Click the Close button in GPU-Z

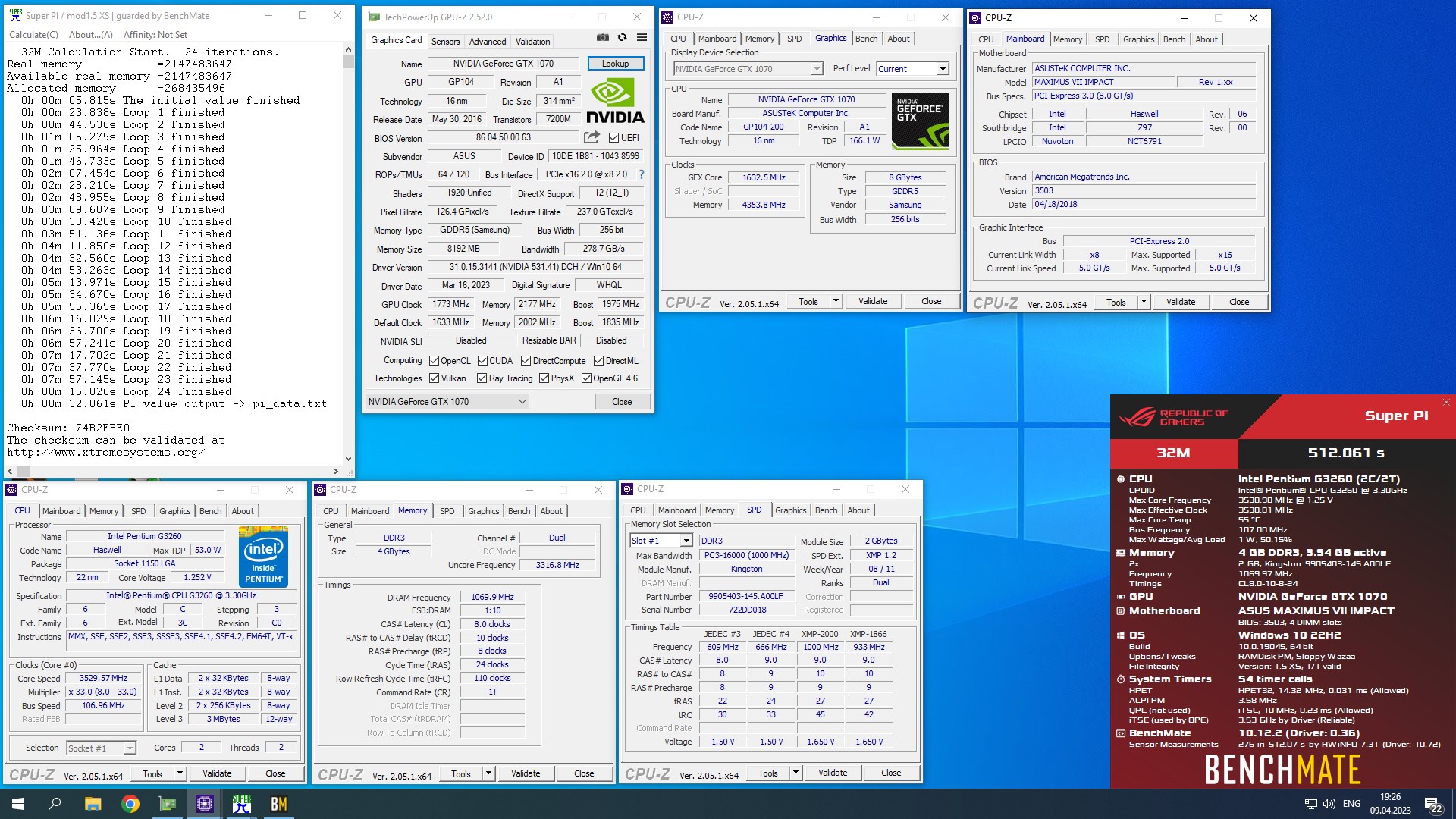[622, 402]
